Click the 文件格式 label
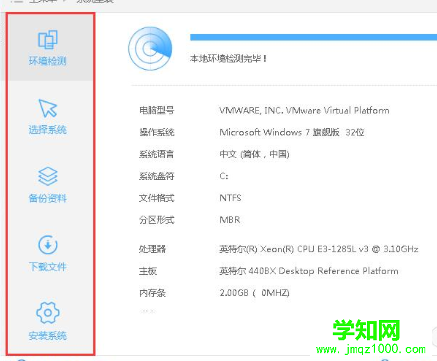Image resolution: width=437 pixels, height=361 pixels. coord(157,198)
